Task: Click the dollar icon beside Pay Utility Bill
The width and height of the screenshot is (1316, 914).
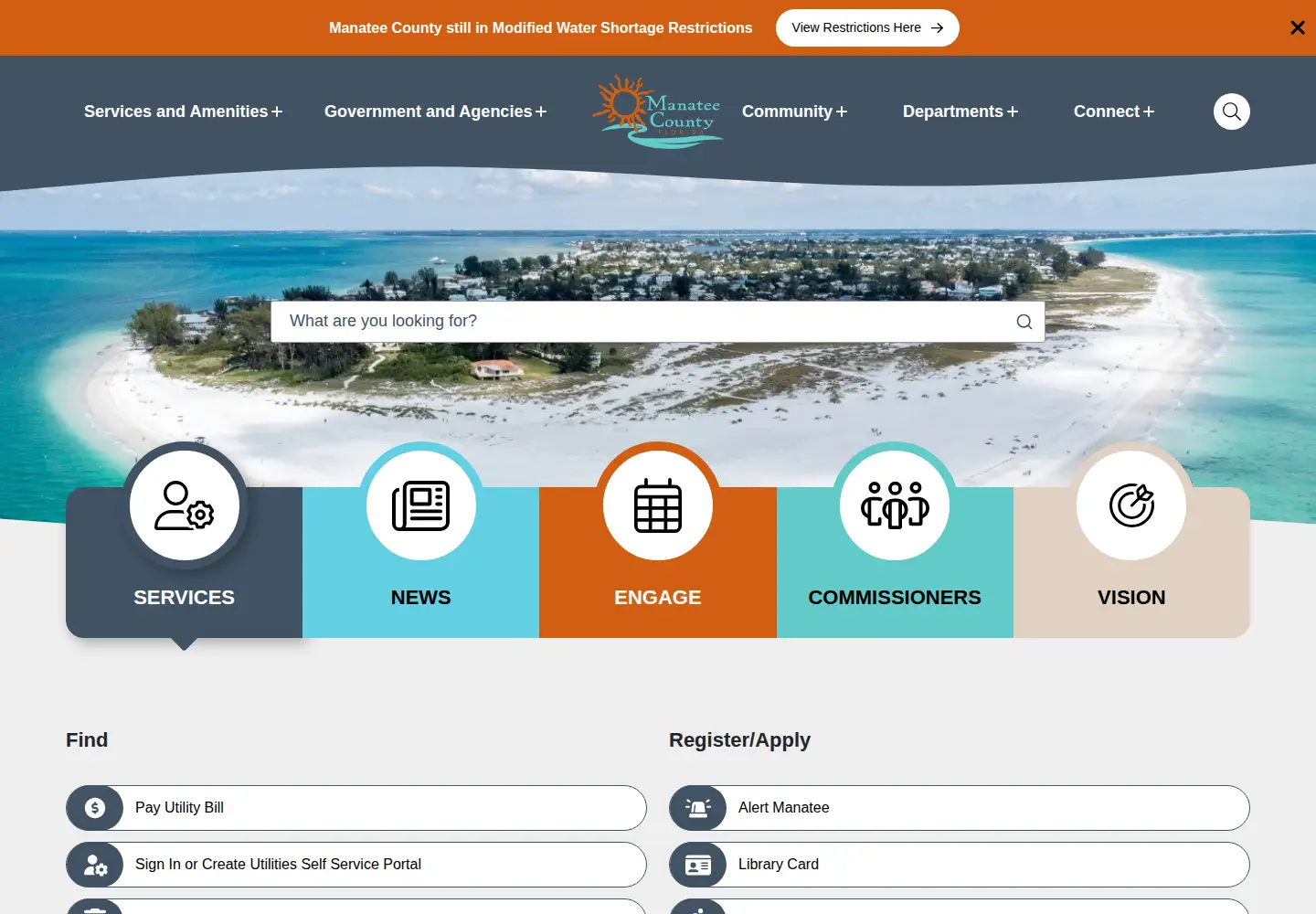Action: click(x=95, y=808)
